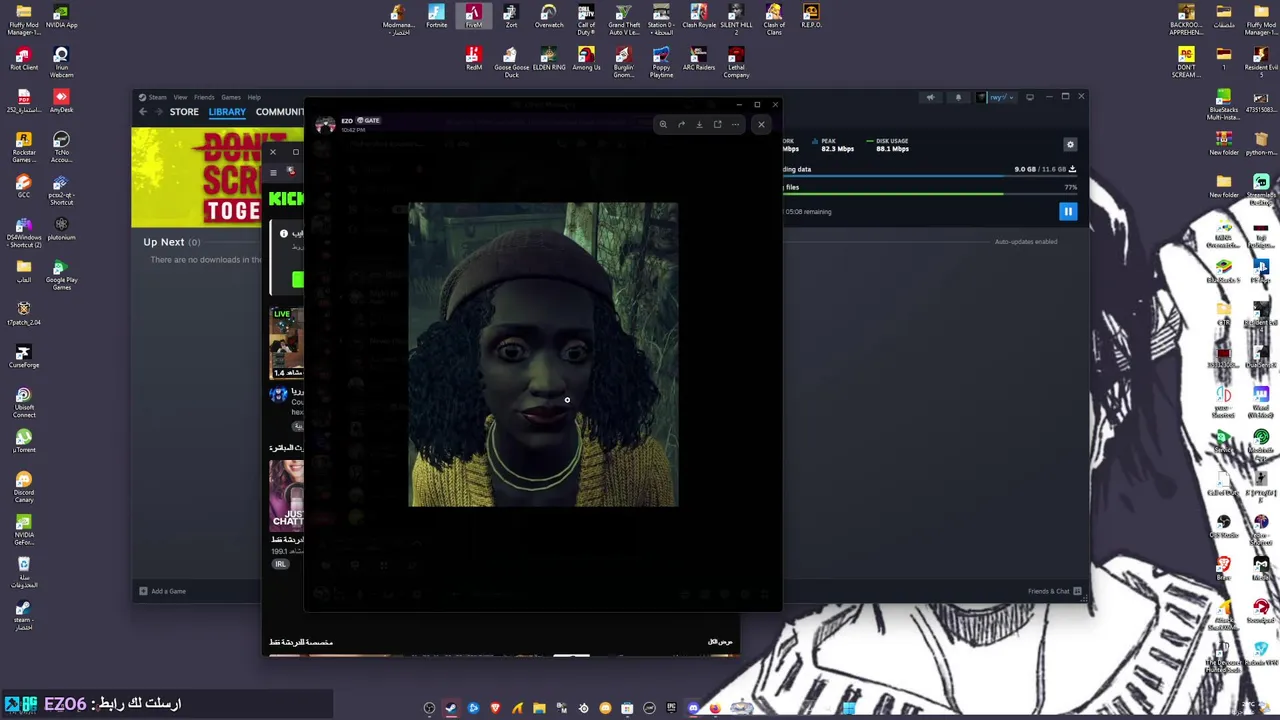Zoom the Discord image viewer picture
The height and width of the screenshot is (720, 1280).
click(662, 124)
